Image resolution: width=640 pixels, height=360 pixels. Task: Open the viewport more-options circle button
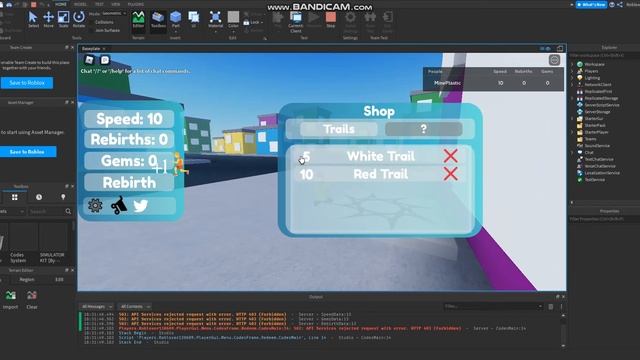pos(554,60)
